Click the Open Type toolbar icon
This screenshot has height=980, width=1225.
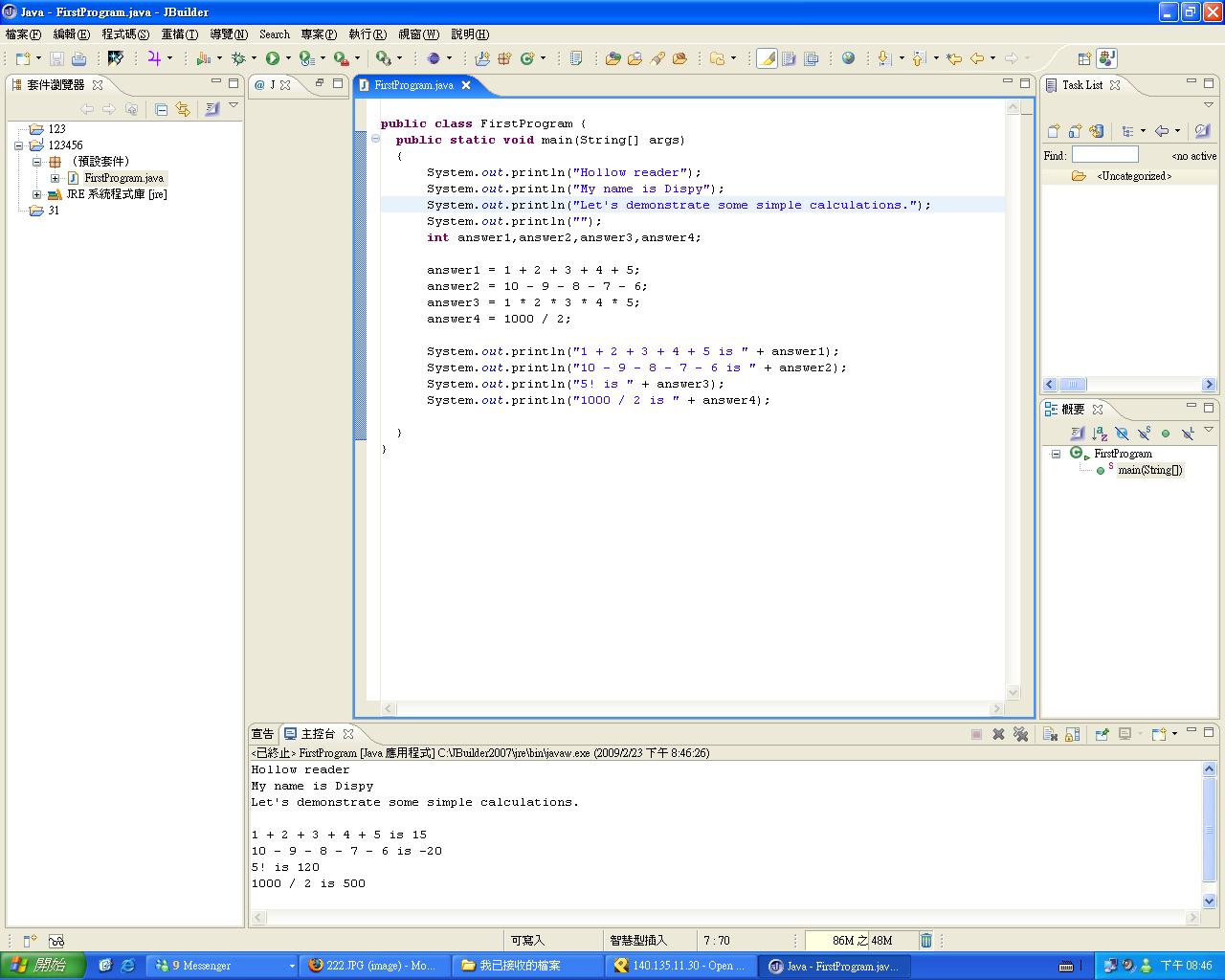[613, 58]
